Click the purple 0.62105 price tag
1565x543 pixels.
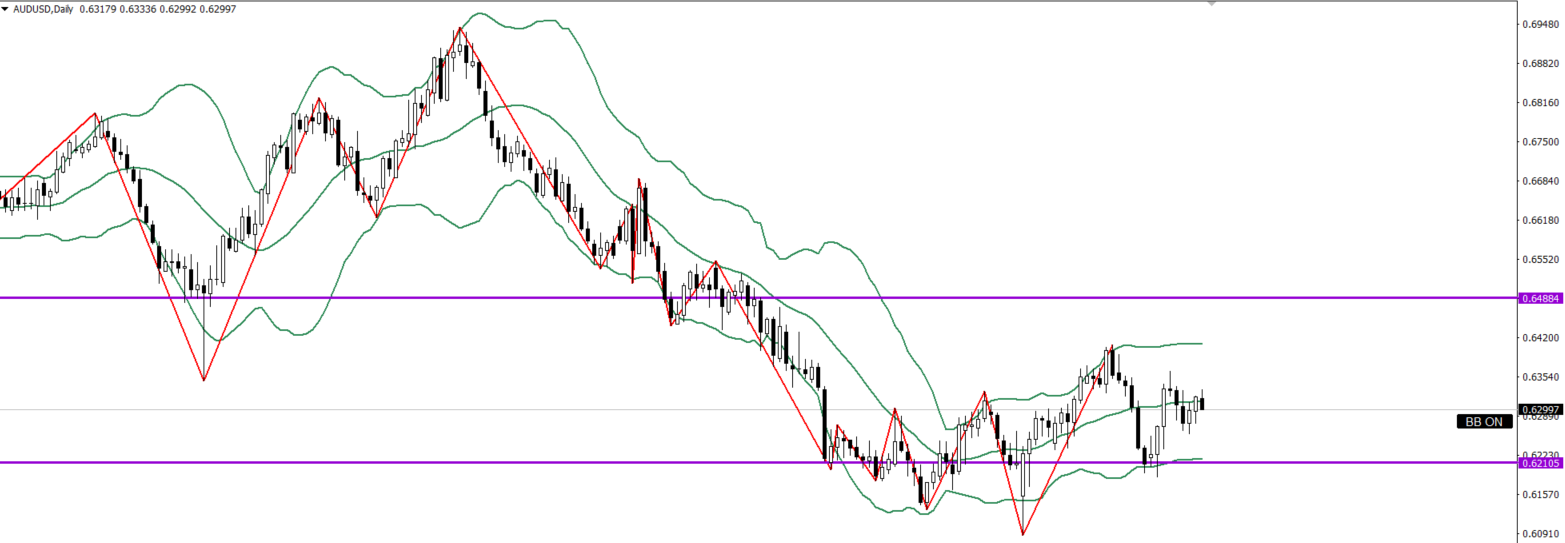(x=1541, y=435)
